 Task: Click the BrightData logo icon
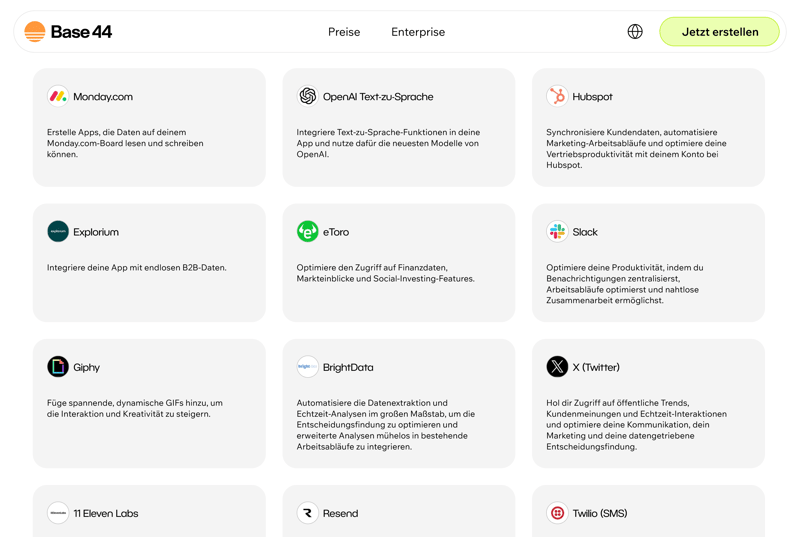coord(308,367)
